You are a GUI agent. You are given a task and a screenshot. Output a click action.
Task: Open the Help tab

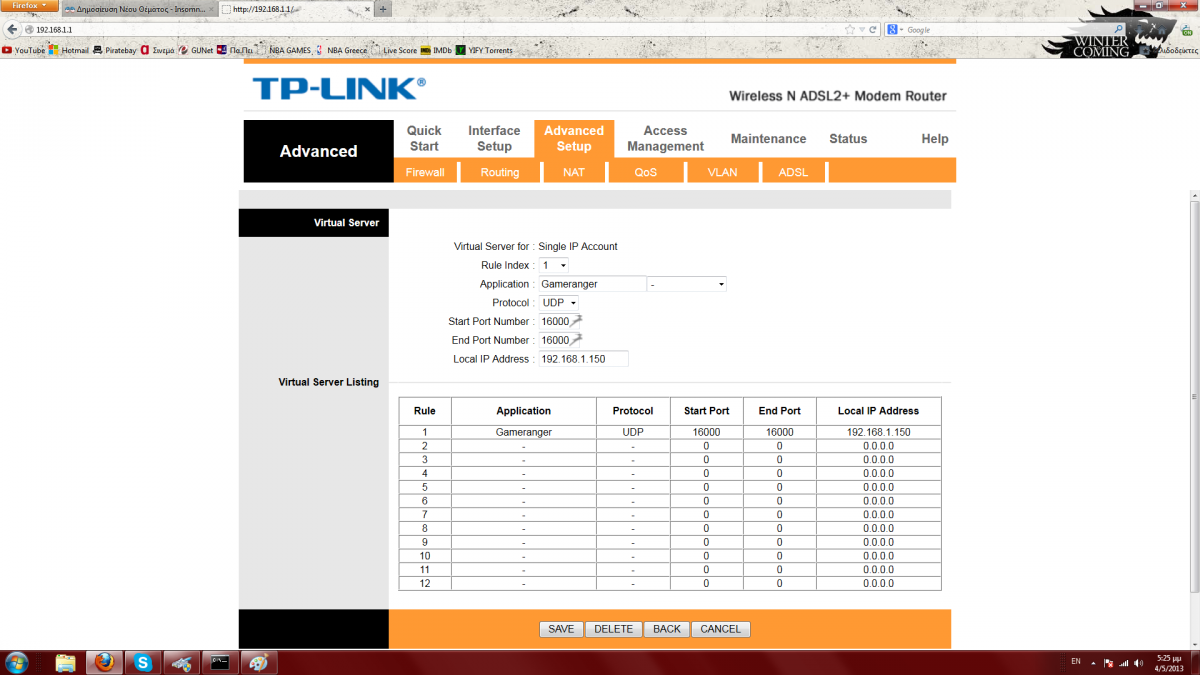(935, 139)
